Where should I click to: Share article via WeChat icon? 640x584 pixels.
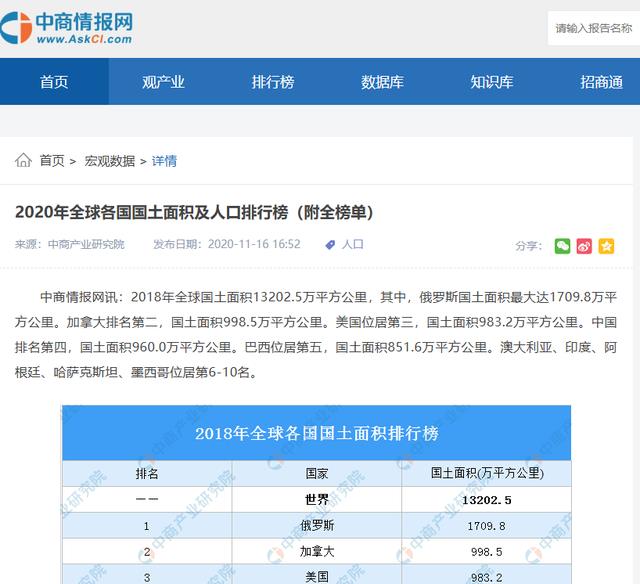[562, 246]
